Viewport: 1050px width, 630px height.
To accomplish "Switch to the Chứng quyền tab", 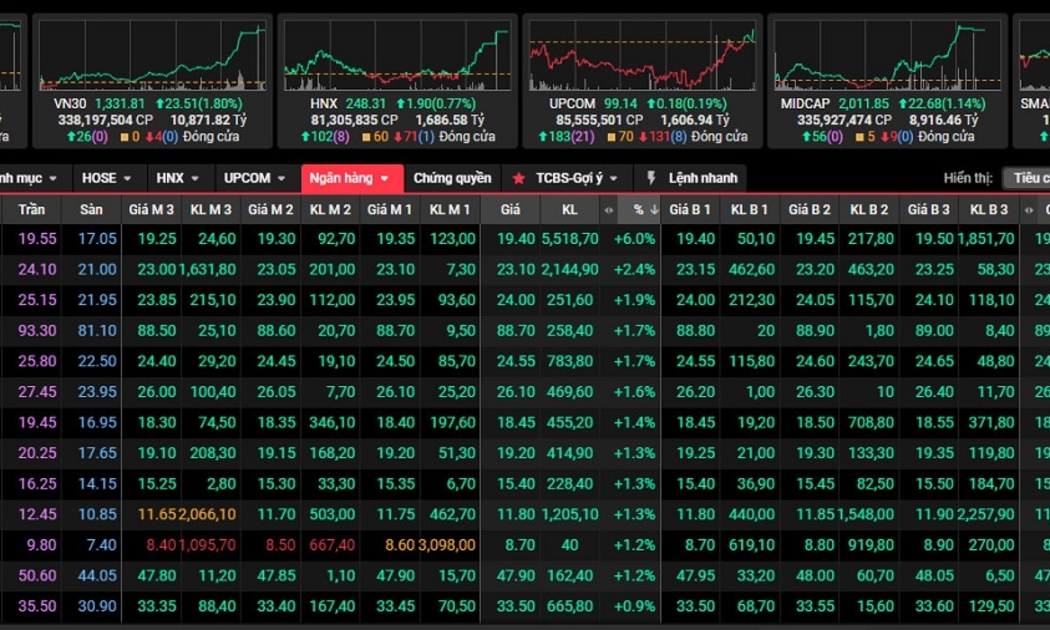I will tap(452, 178).
